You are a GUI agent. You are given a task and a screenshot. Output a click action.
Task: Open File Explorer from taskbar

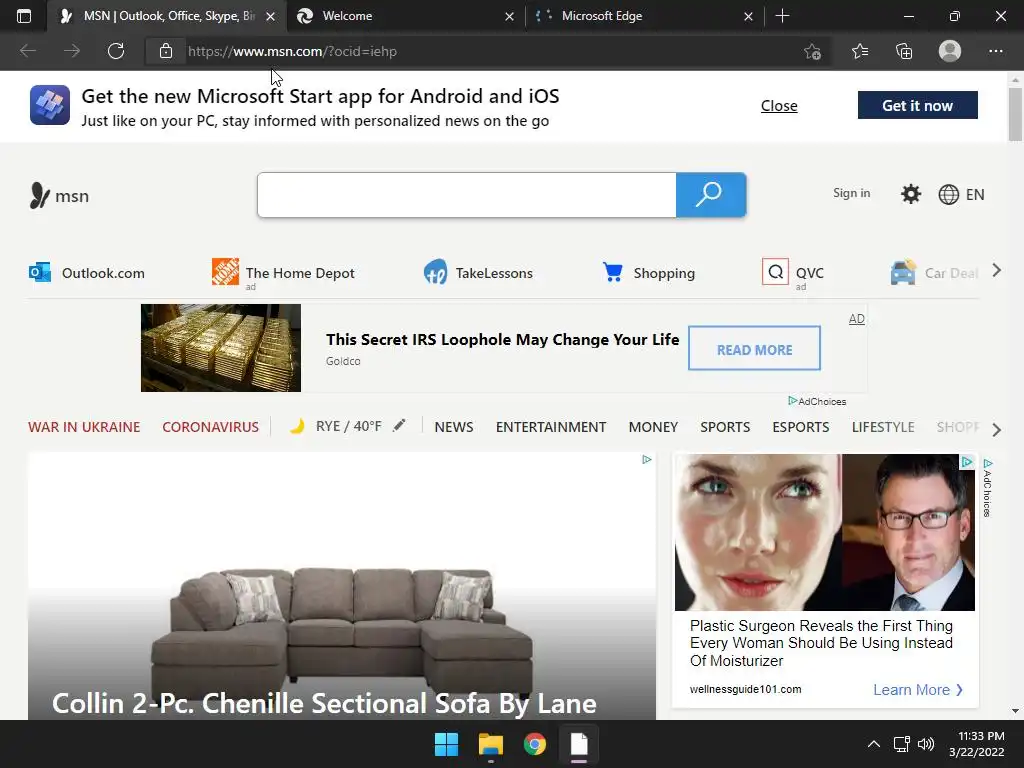(490, 744)
